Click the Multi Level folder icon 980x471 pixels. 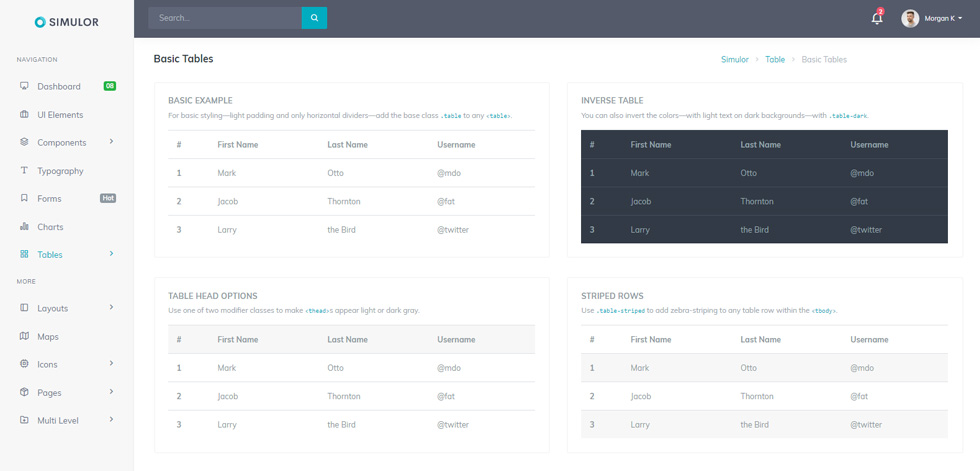pyautogui.click(x=24, y=420)
